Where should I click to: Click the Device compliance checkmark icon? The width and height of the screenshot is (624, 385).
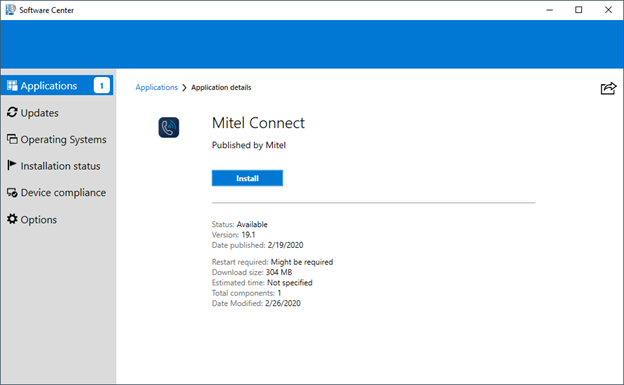12,193
